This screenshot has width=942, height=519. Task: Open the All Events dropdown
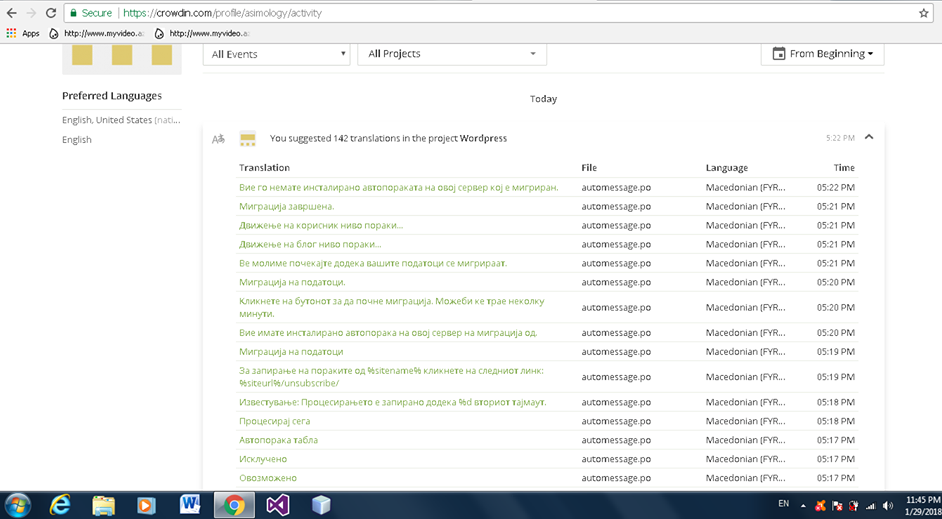[276, 54]
